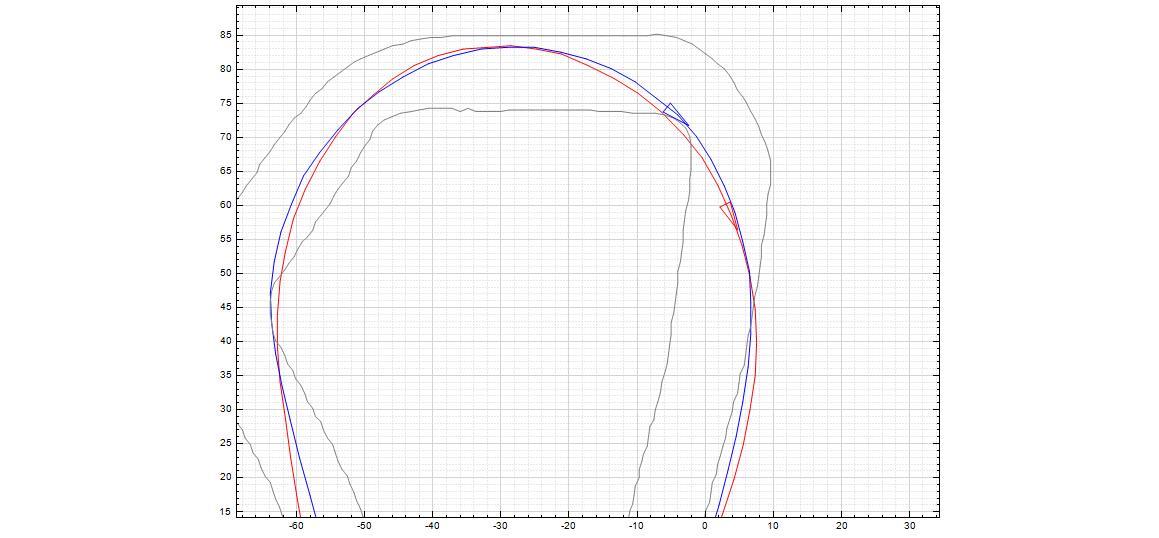Click the -60 label on the horizontal axis
The height and width of the screenshot is (538, 1159).
[x=296, y=526]
